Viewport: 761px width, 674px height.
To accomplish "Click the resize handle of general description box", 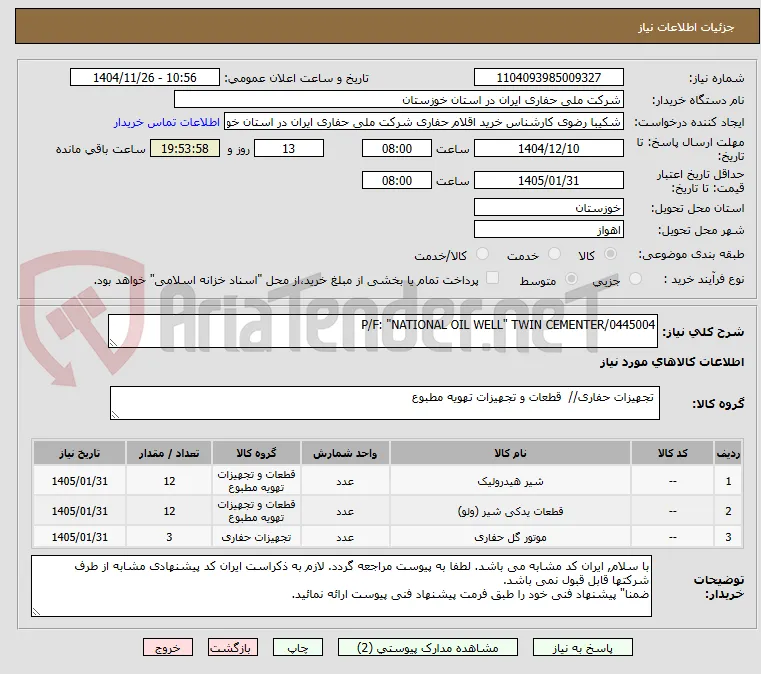I will pos(113,343).
